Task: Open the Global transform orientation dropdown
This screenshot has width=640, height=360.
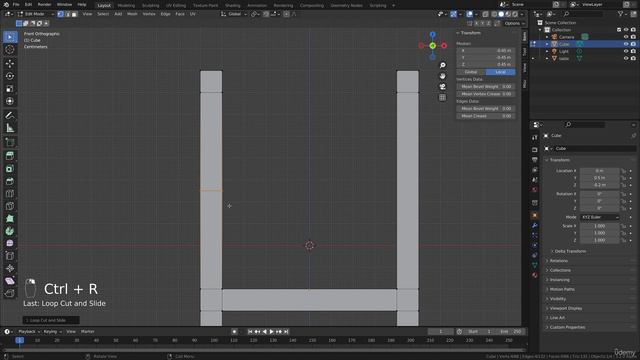Action: (x=234, y=14)
